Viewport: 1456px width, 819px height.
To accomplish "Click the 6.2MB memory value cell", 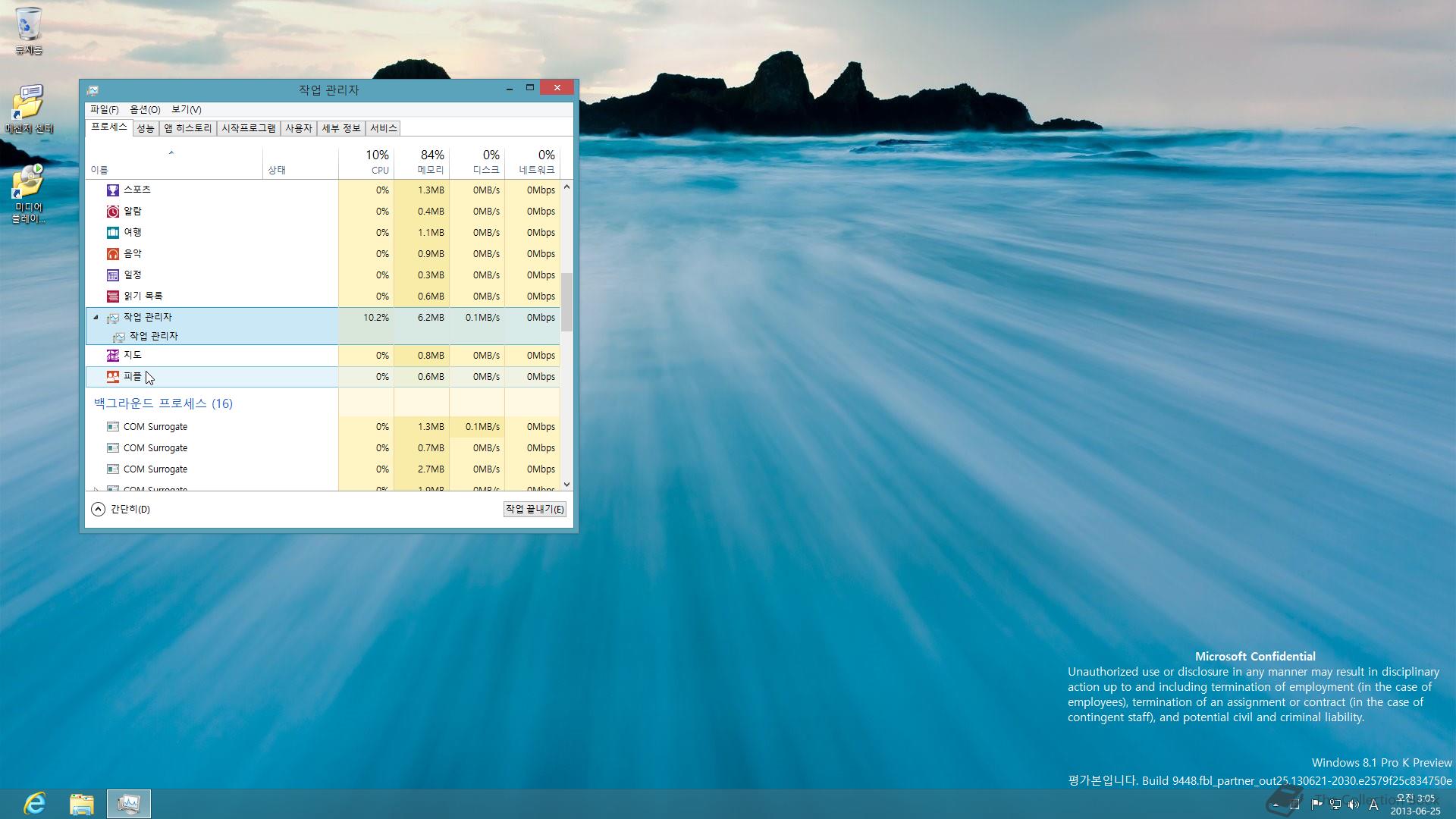I will click(x=422, y=318).
